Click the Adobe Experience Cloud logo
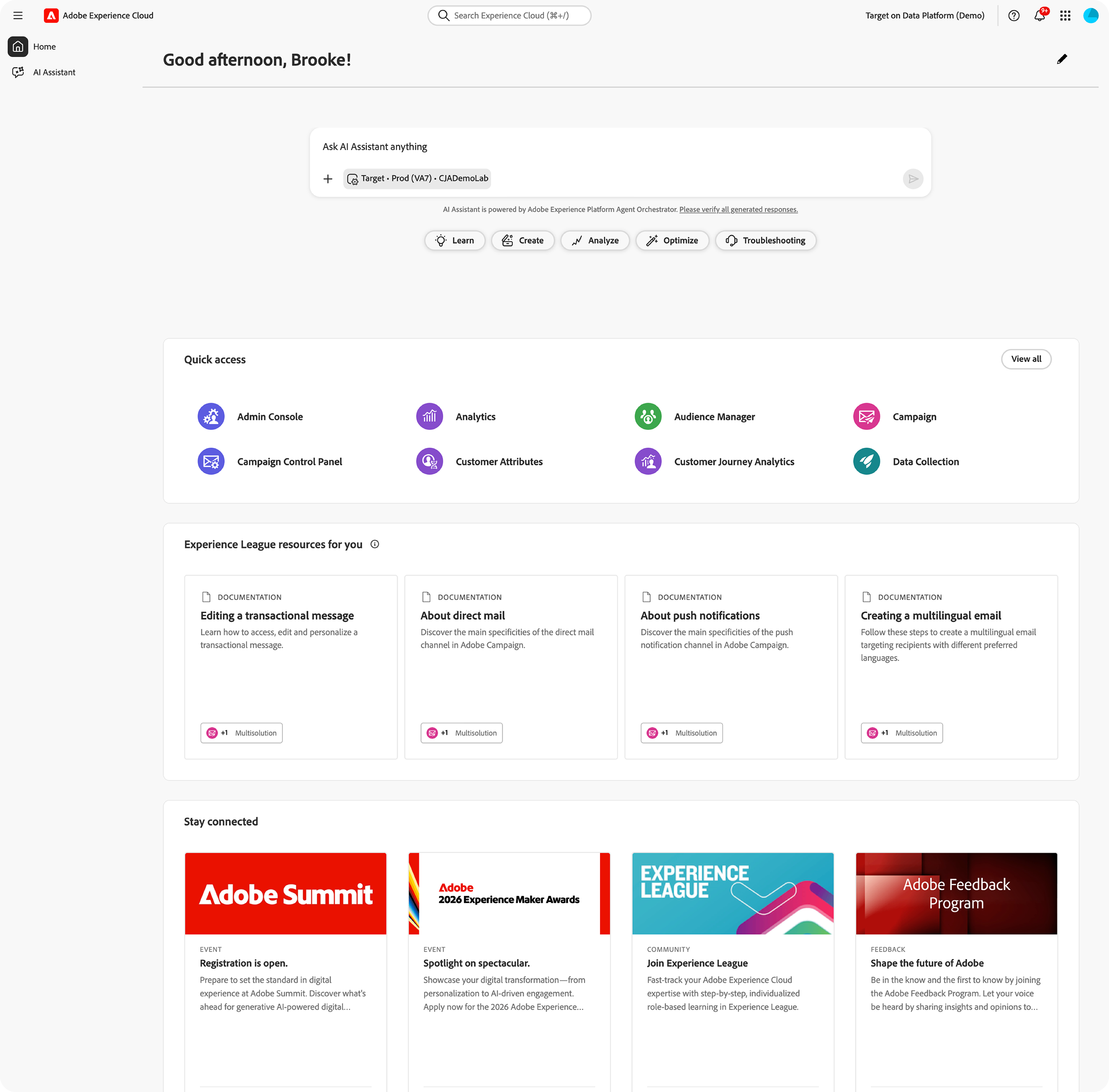The width and height of the screenshot is (1109, 1092). tap(51, 15)
